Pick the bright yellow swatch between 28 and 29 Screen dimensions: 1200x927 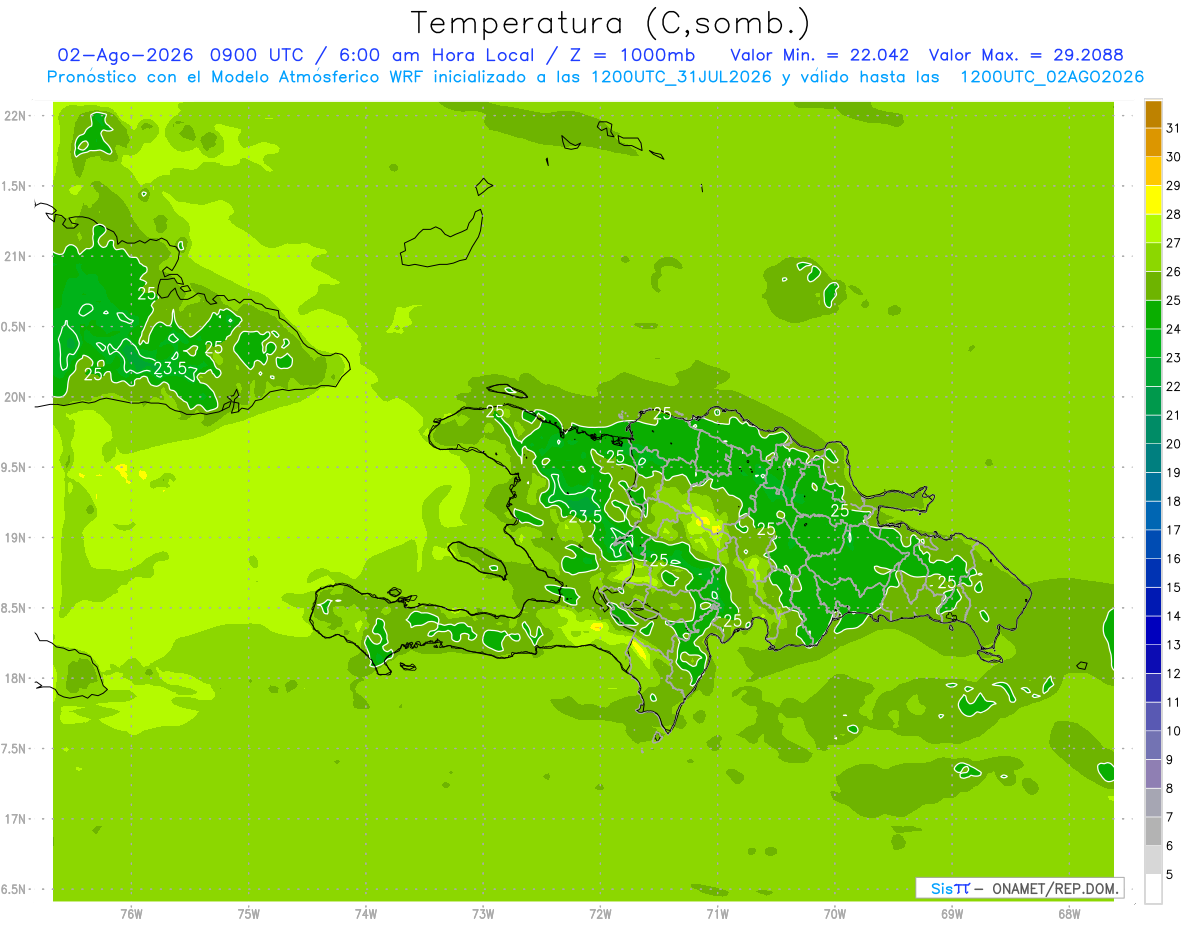click(1153, 200)
